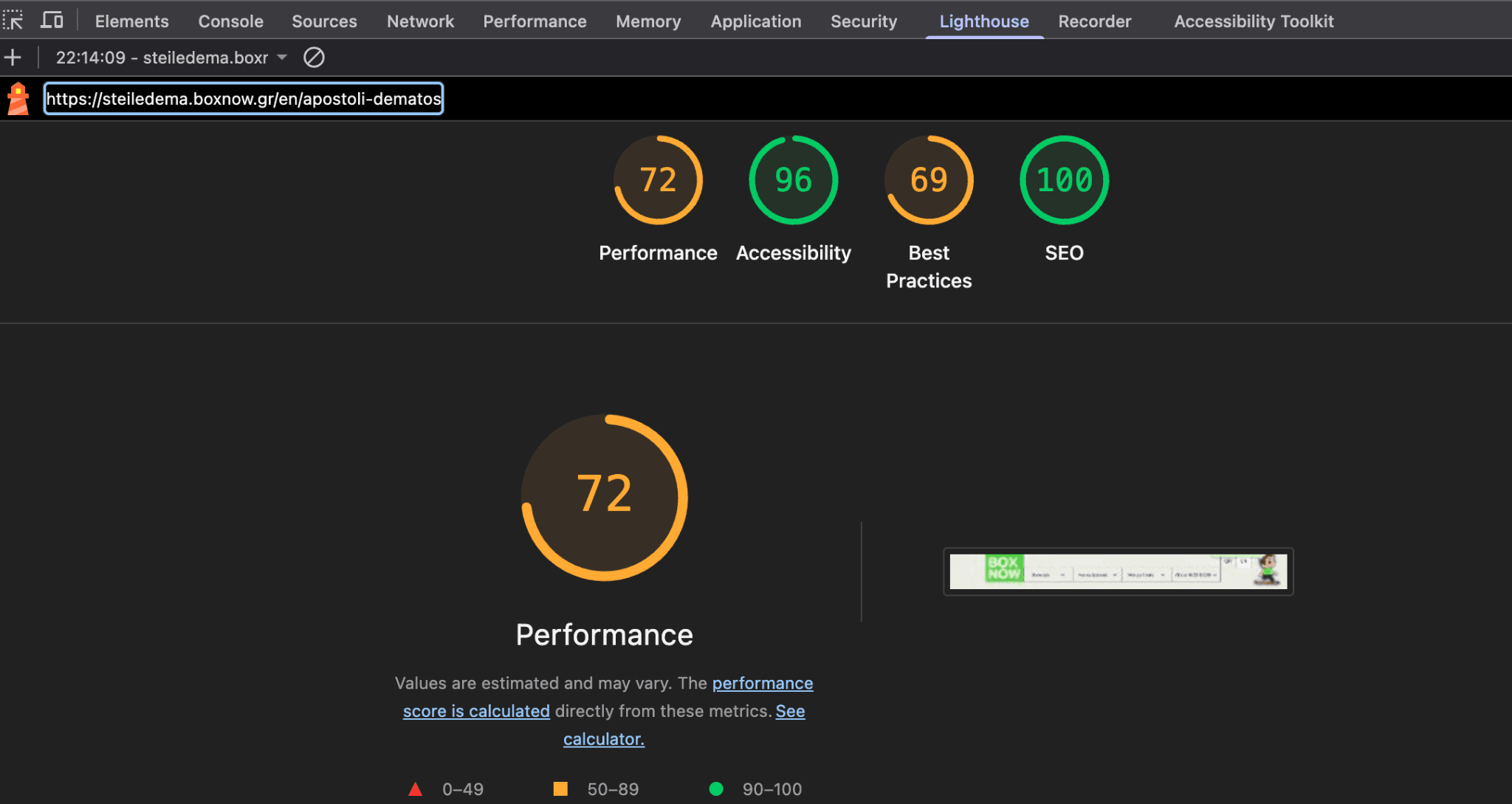This screenshot has width=1512, height=804.
Task: Activate the inspect element picker icon
Action: tap(13, 21)
